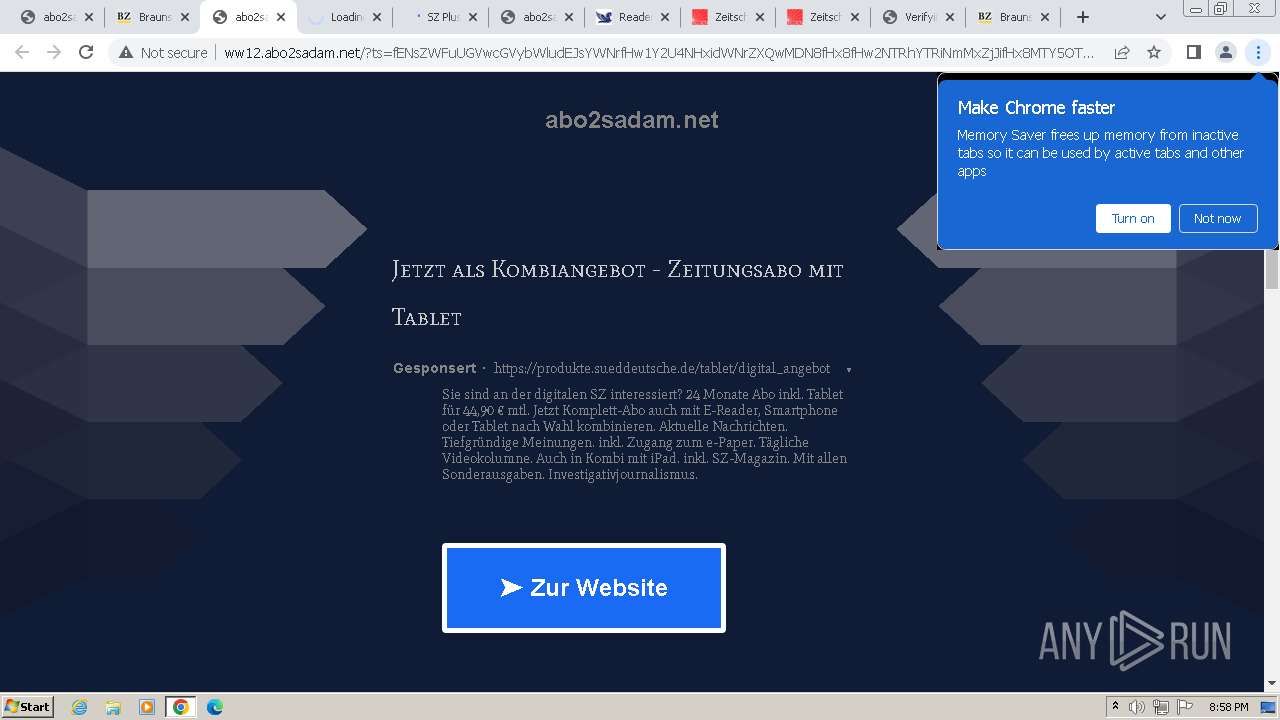Select Chrome in the taskbar

click(x=181, y=707)
